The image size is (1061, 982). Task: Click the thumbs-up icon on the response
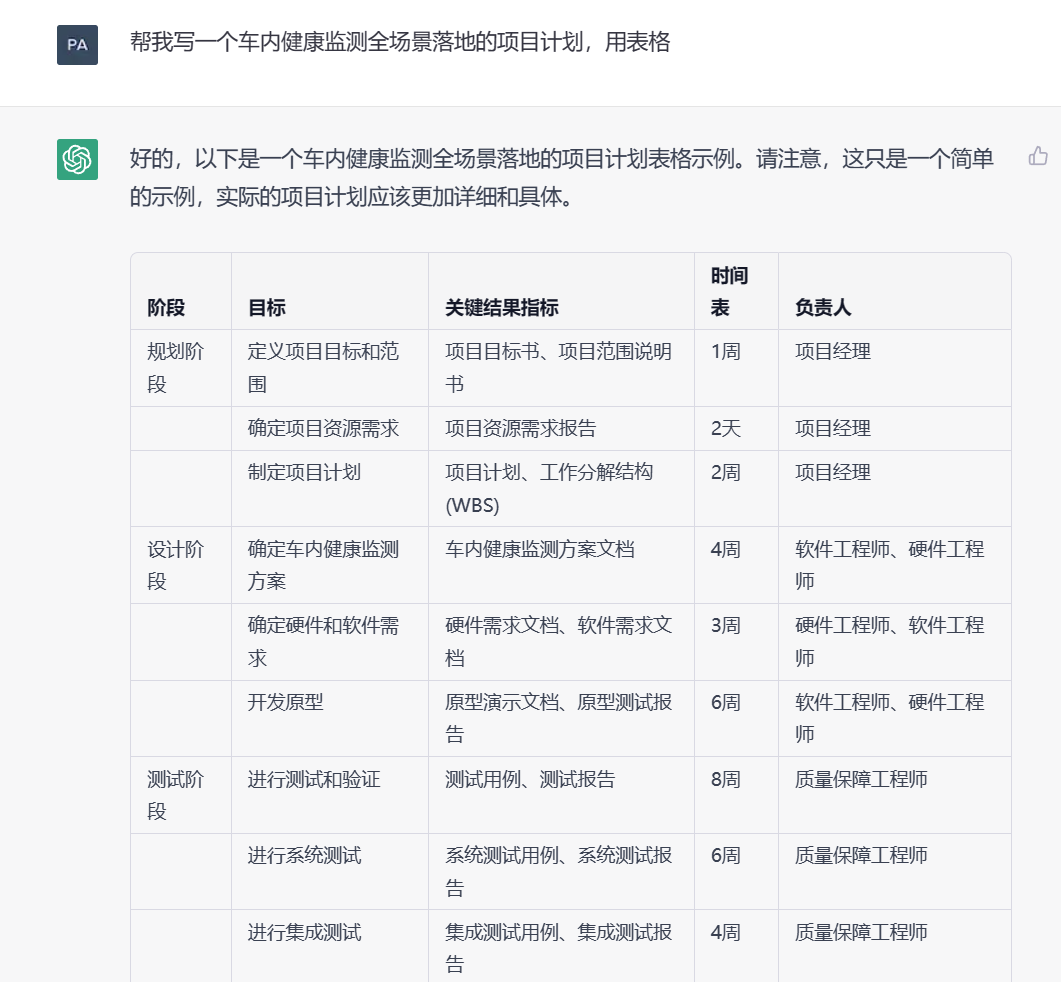1038,156
